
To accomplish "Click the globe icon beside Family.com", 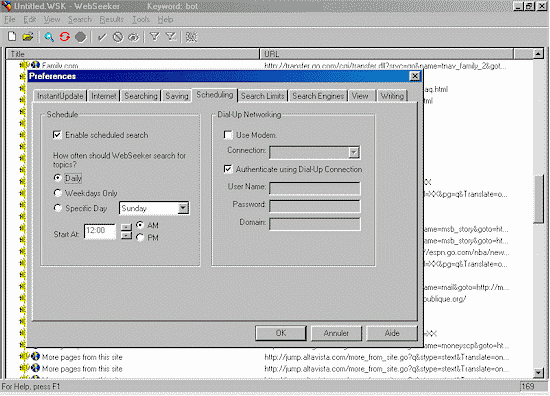I will click(x=35, y=65).
